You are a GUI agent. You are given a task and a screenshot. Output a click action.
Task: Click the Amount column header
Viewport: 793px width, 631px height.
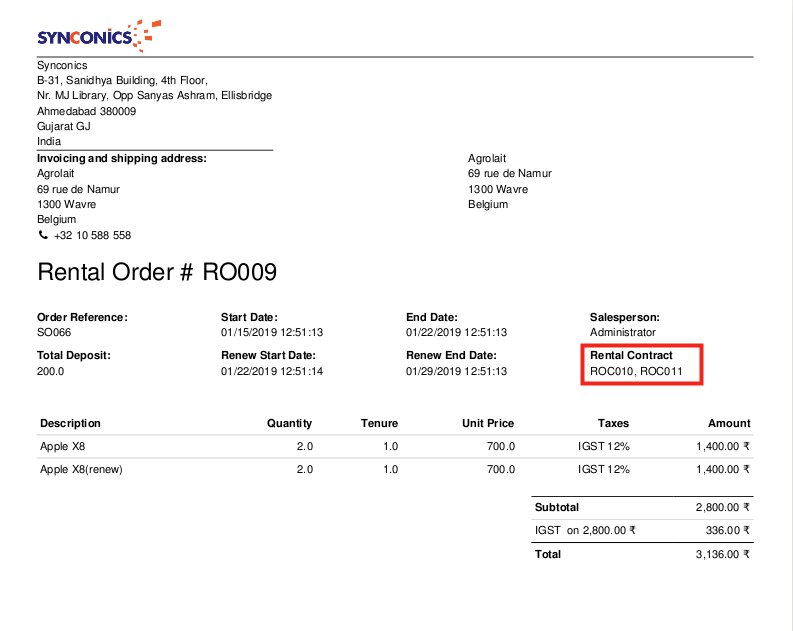(x=729, y=423)
